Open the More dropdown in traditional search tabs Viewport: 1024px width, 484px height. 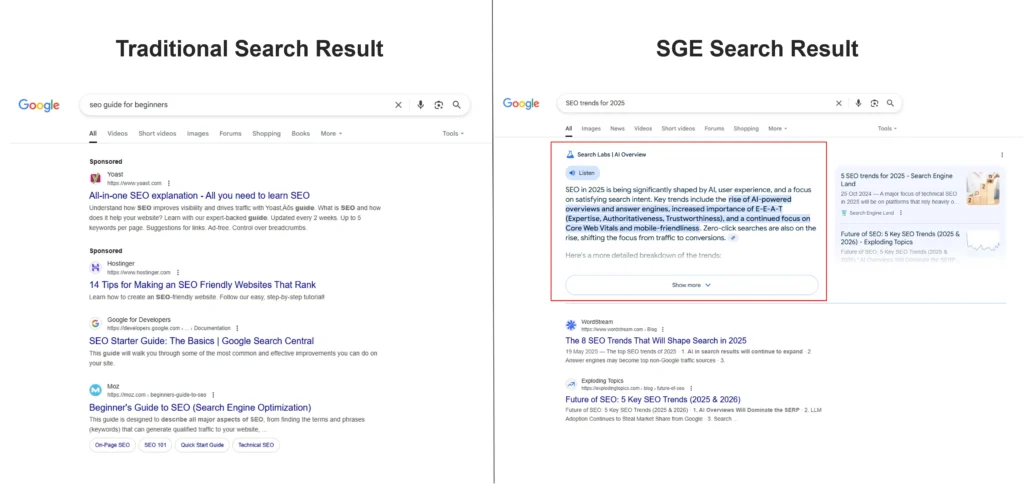tap(331, 133)
